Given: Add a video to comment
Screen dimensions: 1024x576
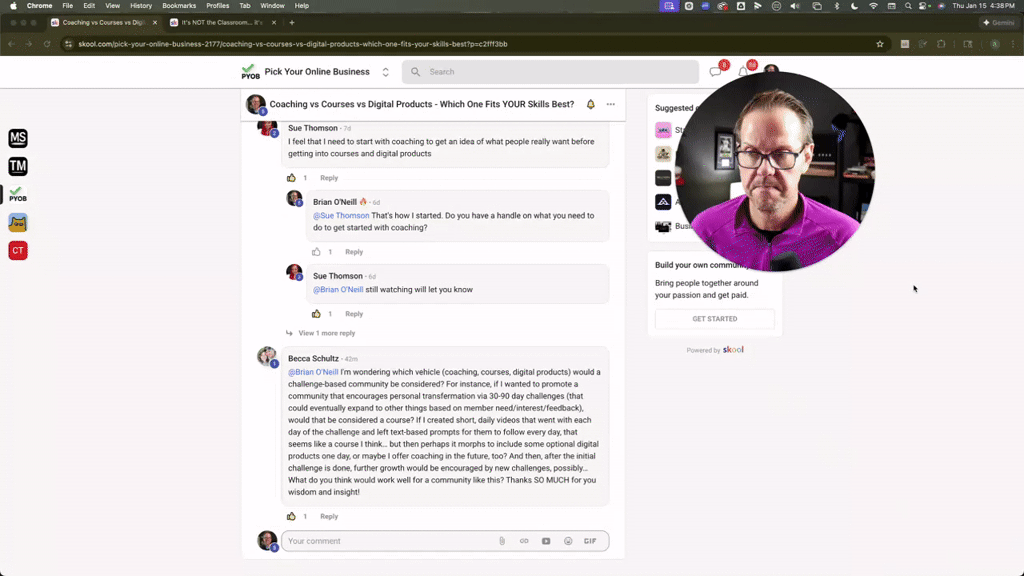Looking at the screenshot, I should point(546,541).
